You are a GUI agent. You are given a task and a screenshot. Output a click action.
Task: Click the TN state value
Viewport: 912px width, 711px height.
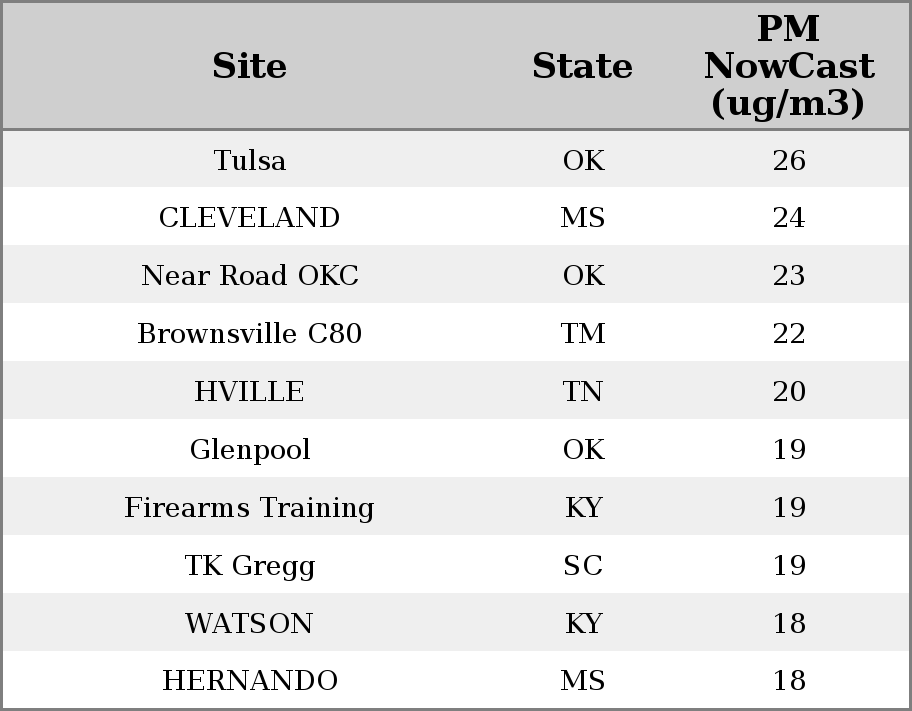pyautogui.click(x=583, y=391)
